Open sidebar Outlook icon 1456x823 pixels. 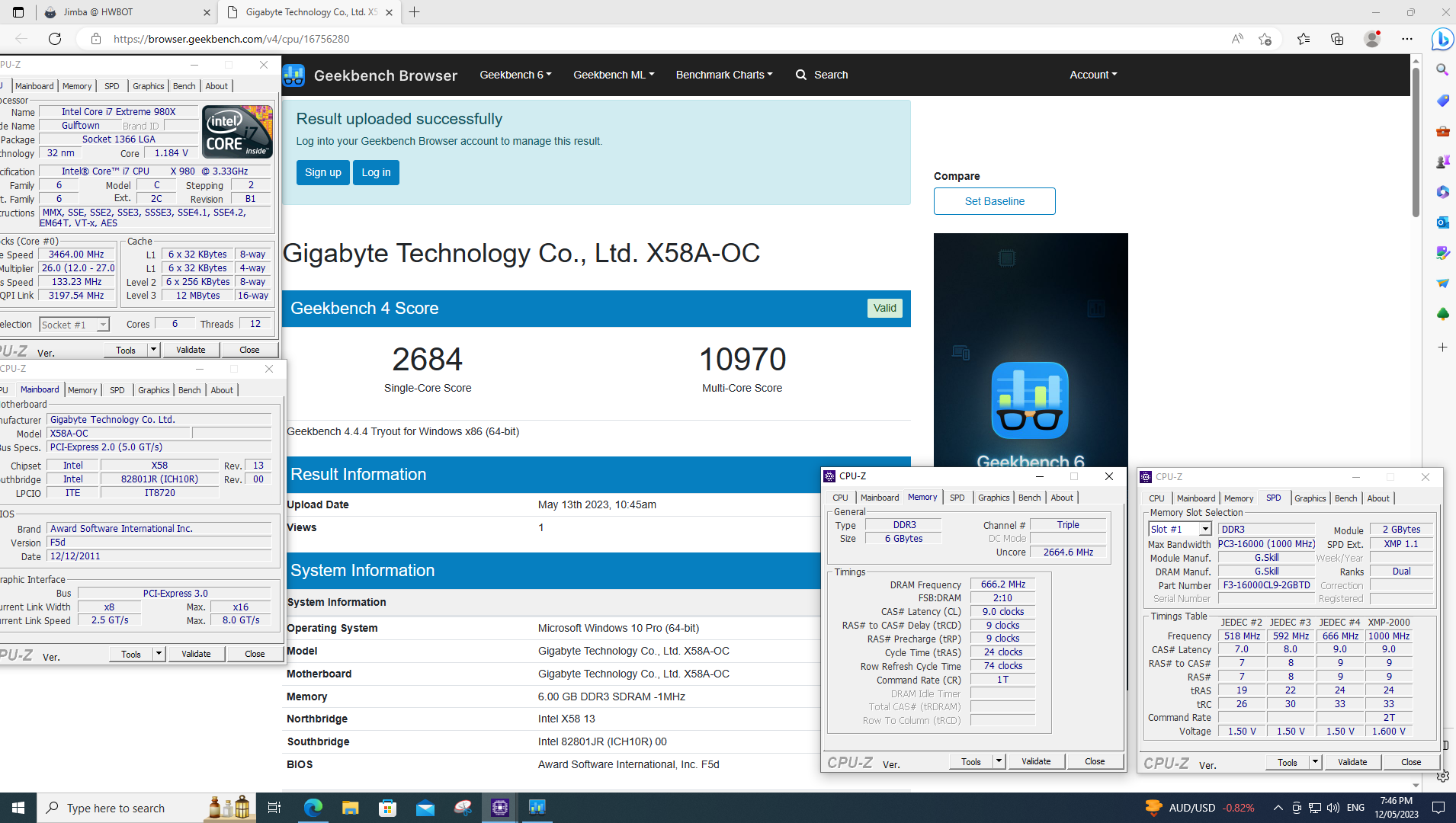coord(1442,223)
